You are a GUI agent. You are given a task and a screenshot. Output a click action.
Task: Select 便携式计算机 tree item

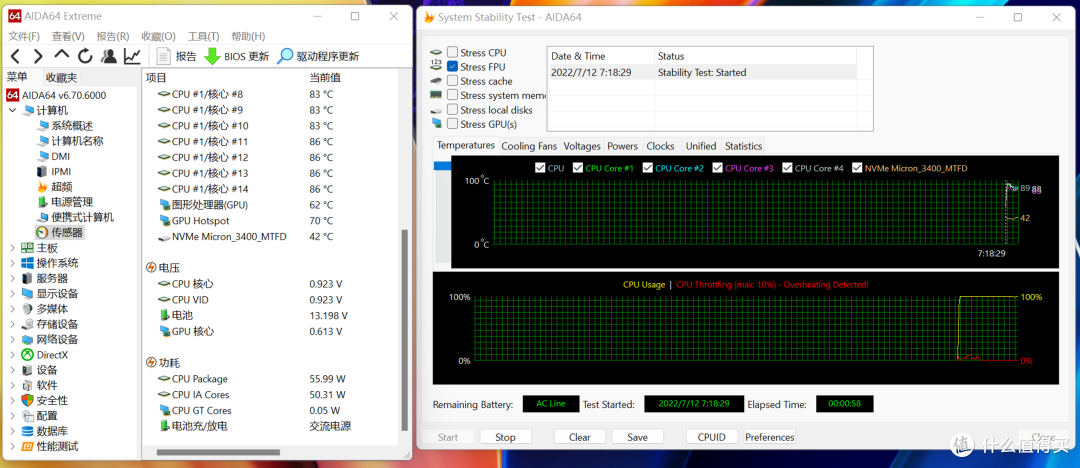(83, 217)
